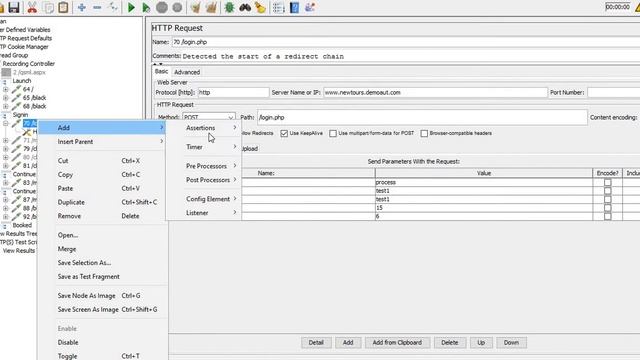Choose Insert Parent in the context menu
Screen dimensions: 640x360
pos(102,142)
